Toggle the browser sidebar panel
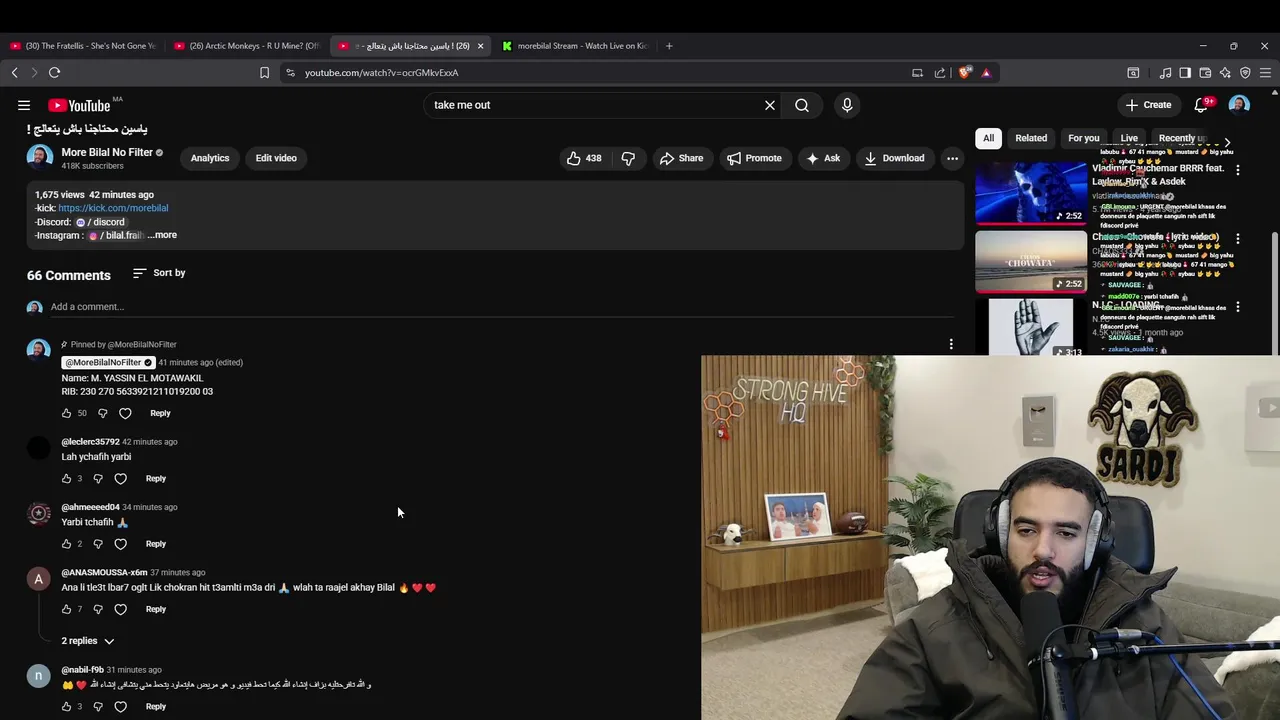This screenshot has width=1280, height=720. tap(1185, 73)
